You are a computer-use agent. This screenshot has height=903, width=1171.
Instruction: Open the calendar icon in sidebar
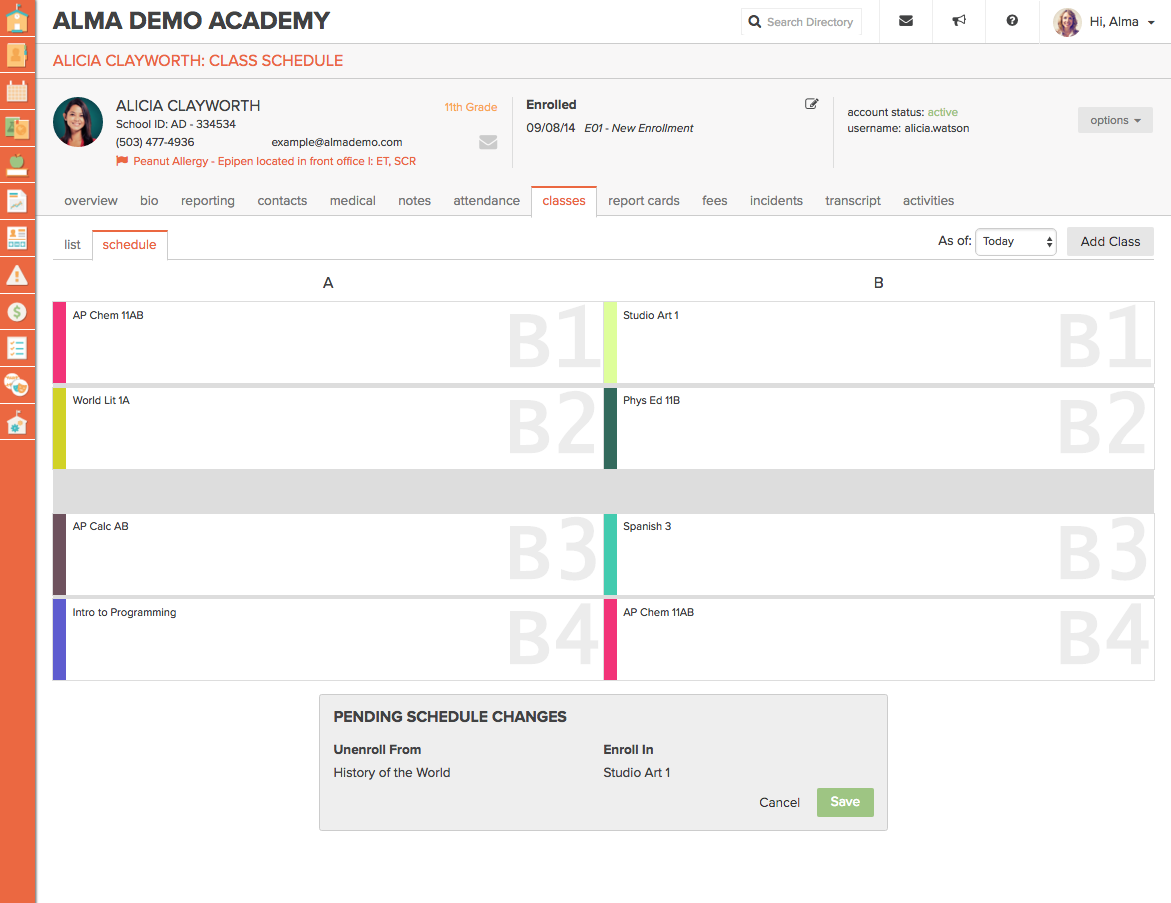point(17,91)
